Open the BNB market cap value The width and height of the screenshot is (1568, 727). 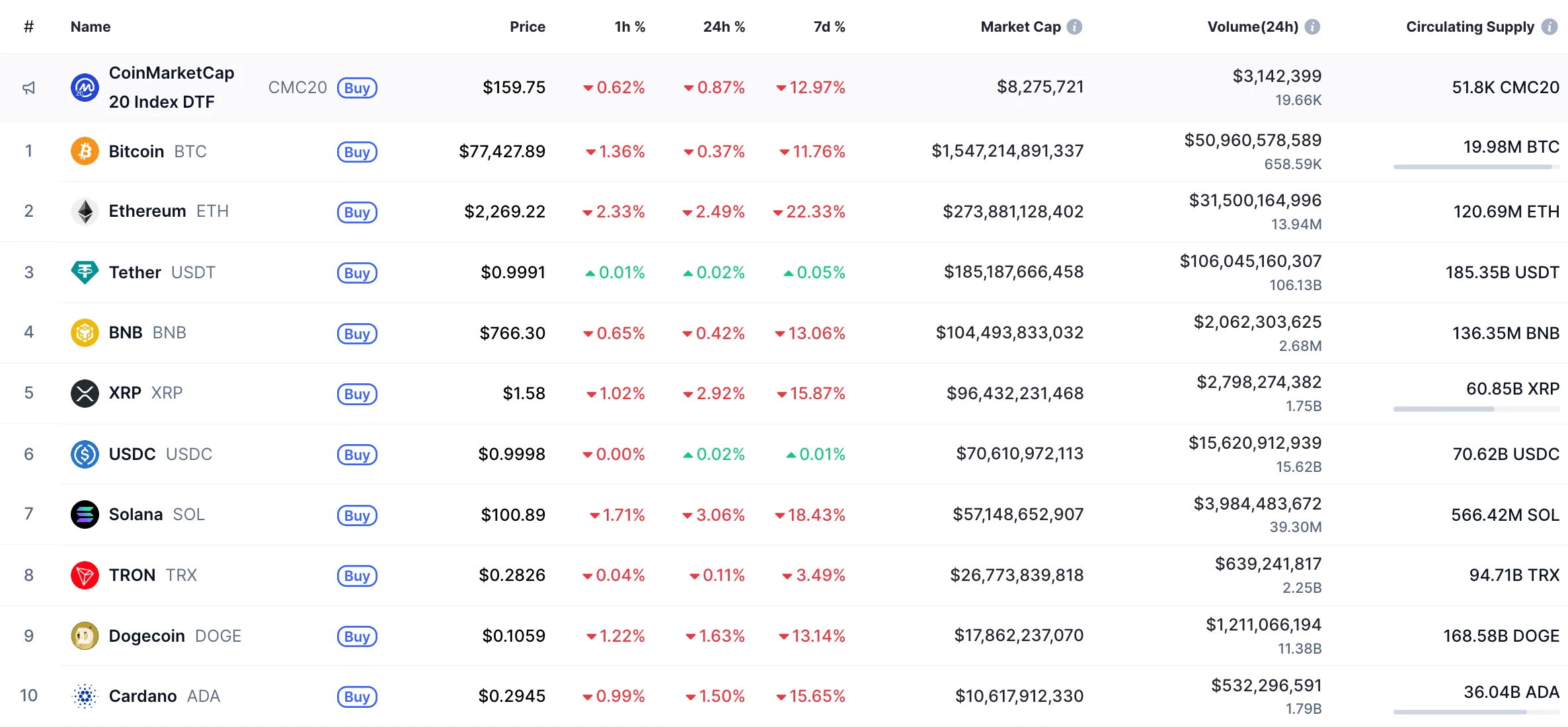pyautogui.click(x=1009, y=332)
